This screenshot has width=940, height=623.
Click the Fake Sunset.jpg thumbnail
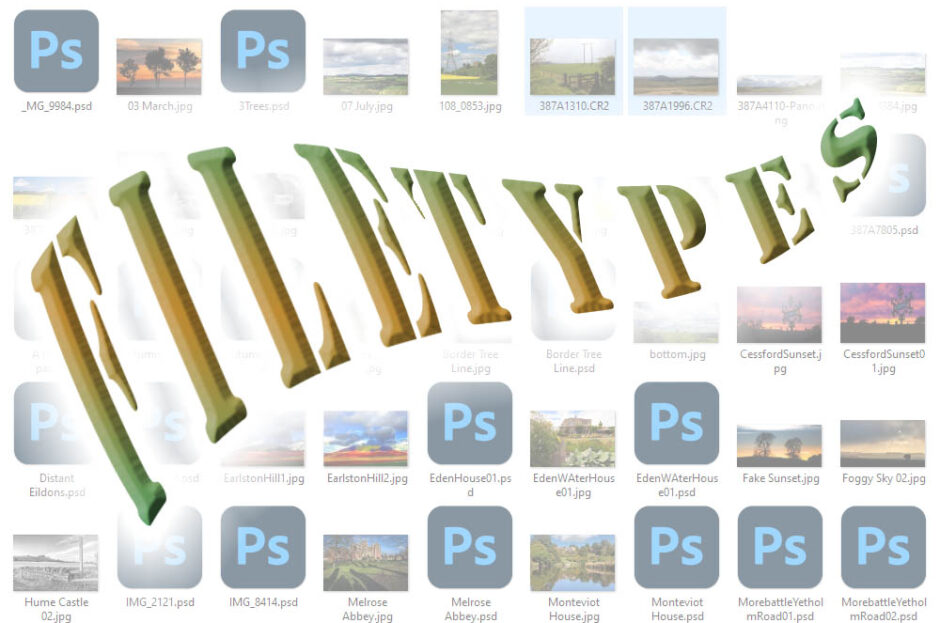780,445
